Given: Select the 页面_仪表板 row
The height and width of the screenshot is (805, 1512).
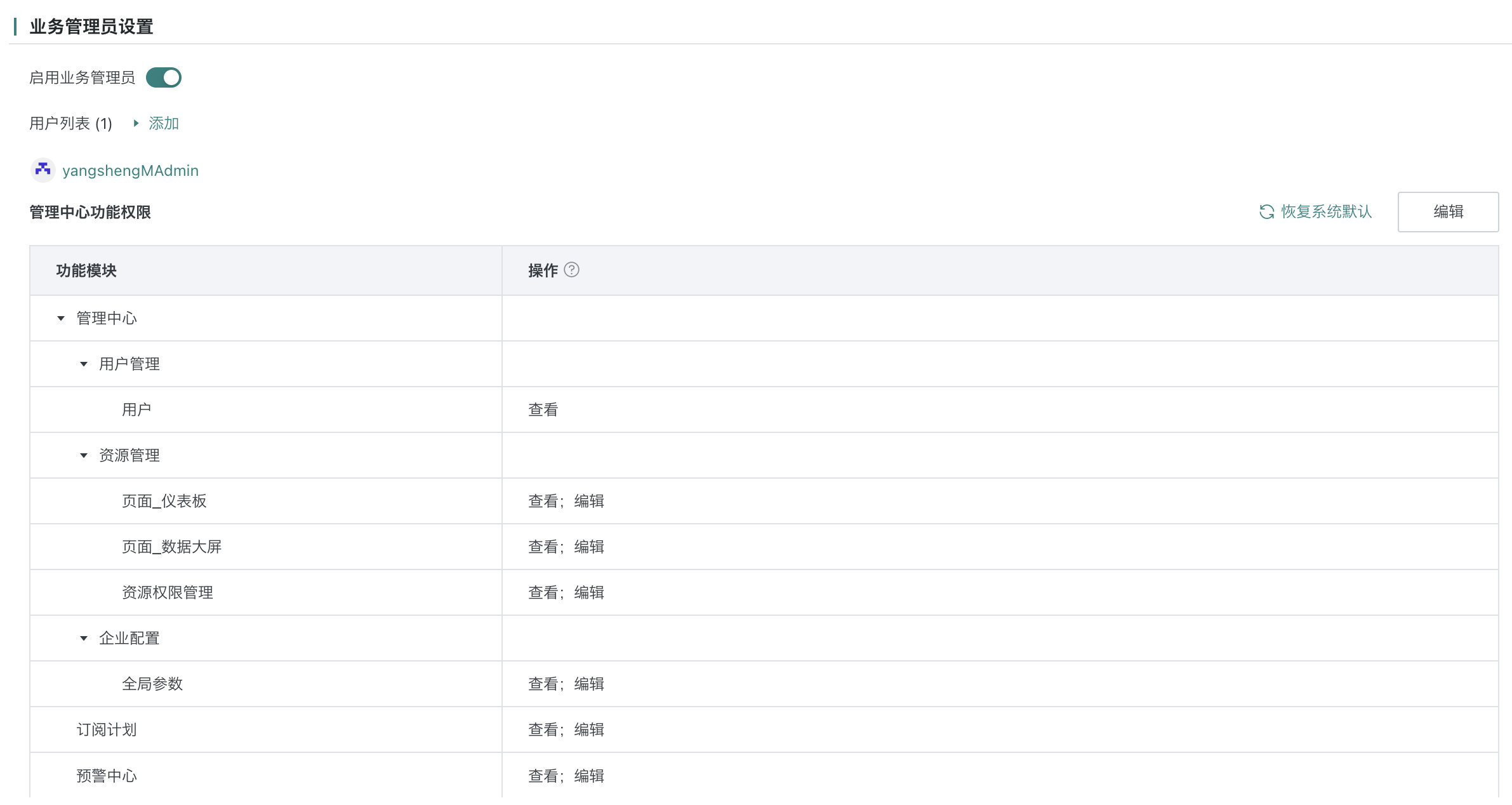Looking at the screenshot, I should (x=164, y=501).
